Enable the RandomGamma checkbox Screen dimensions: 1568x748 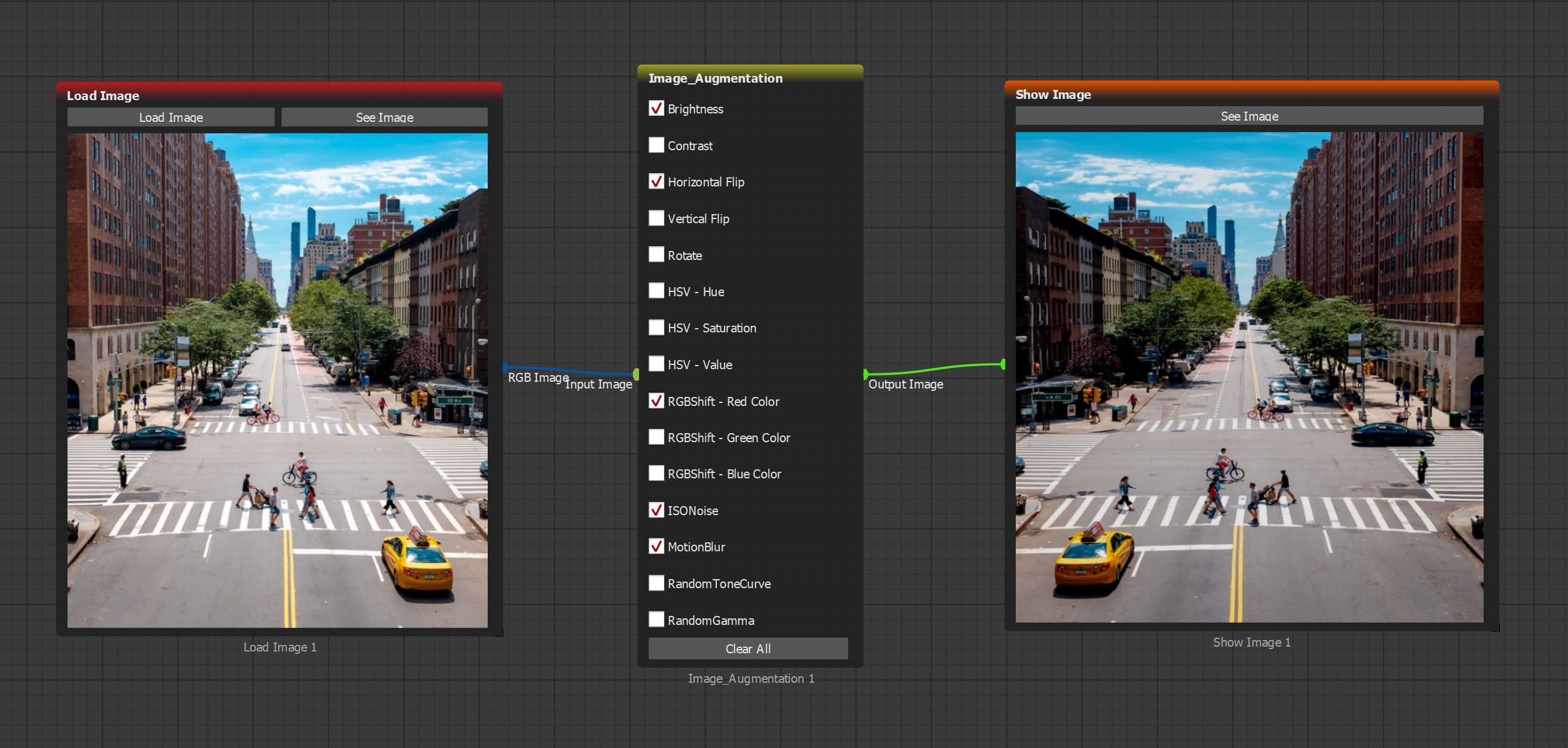click(x=655, y=620)
